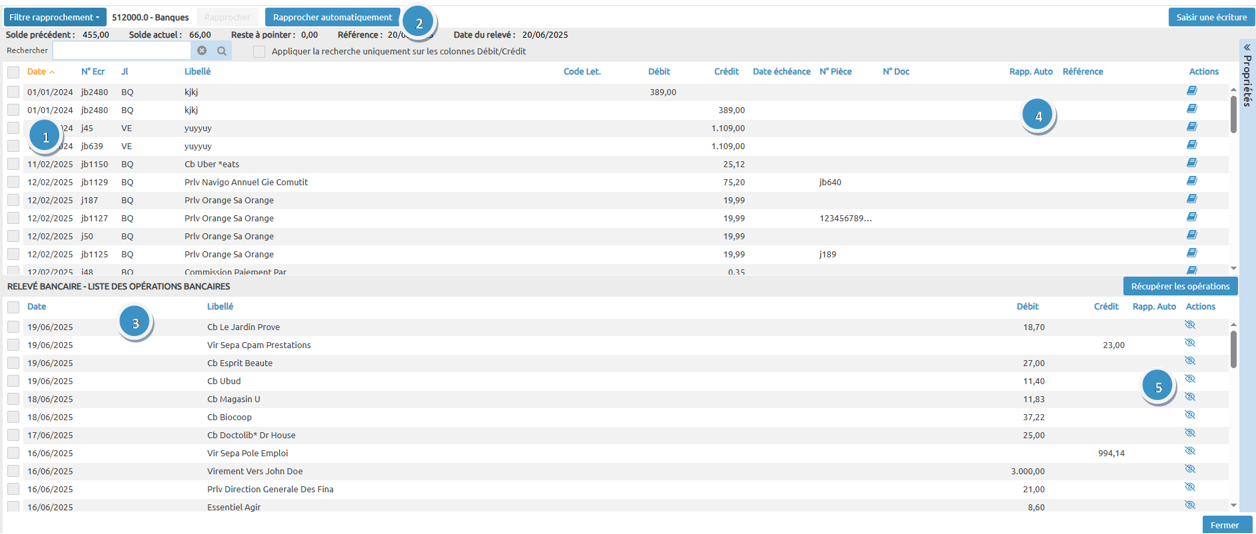Click the book icon for Cb Uber *eats row
Viewport: 1256px width, 534px height.
click(x=1191, y=163)
